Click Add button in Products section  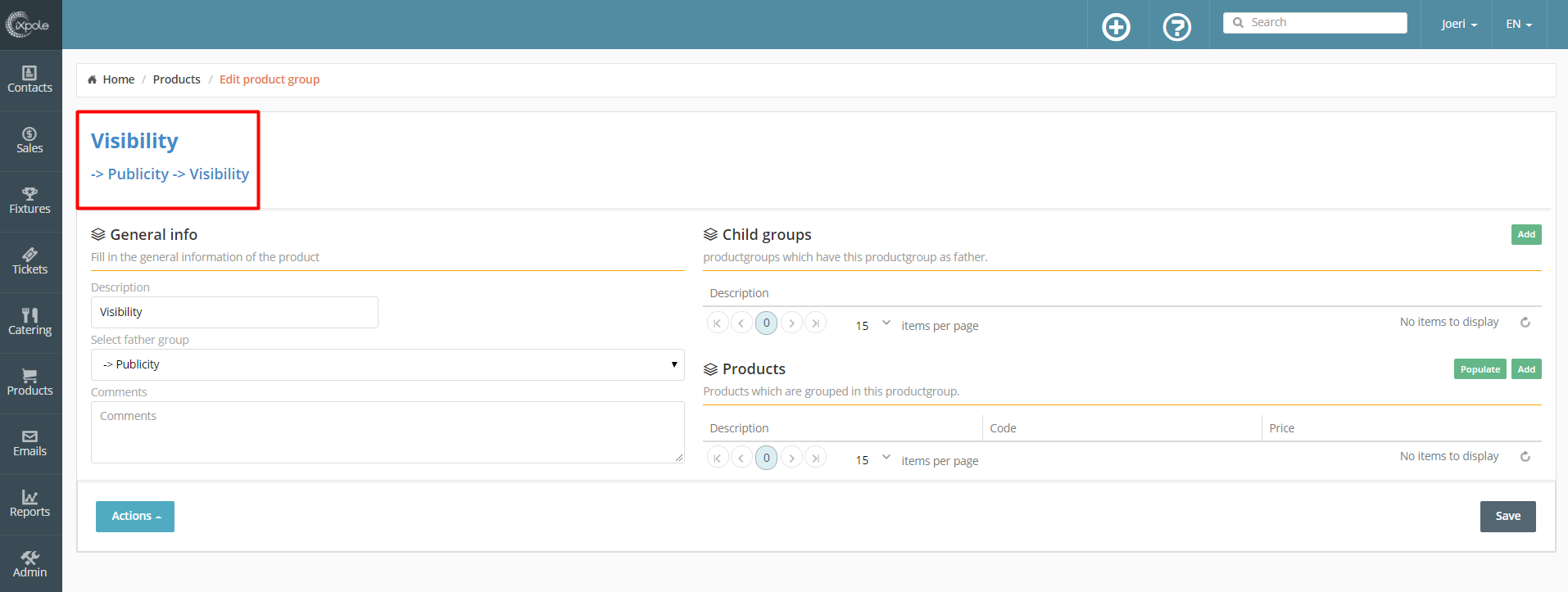pos(1526,369)
